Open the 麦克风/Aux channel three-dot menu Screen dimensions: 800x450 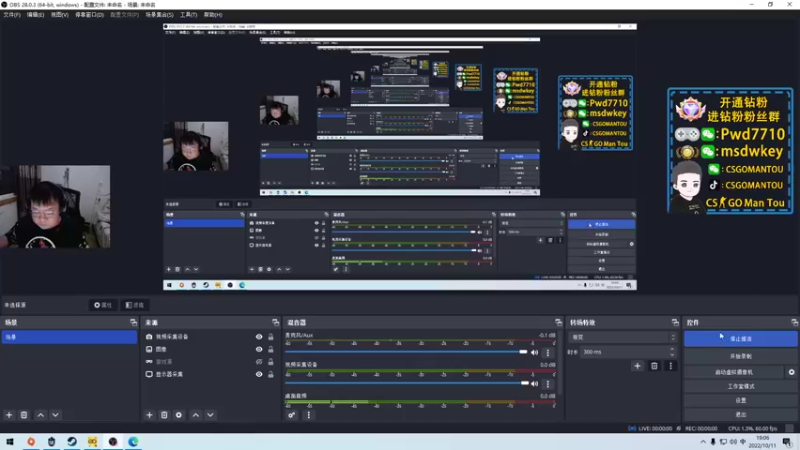point(547,352)
